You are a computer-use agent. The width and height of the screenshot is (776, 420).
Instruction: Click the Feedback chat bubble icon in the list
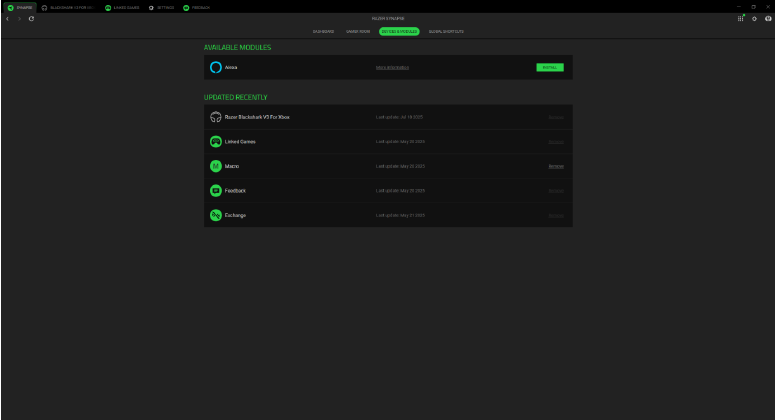pos(216,190)
